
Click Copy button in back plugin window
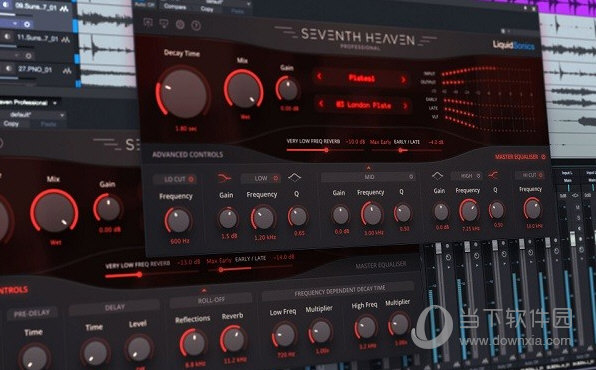tap(11, 124)
